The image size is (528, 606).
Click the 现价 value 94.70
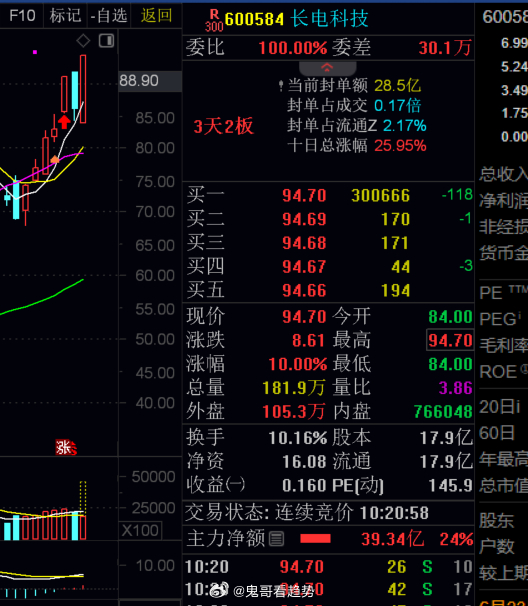point(304,317)
